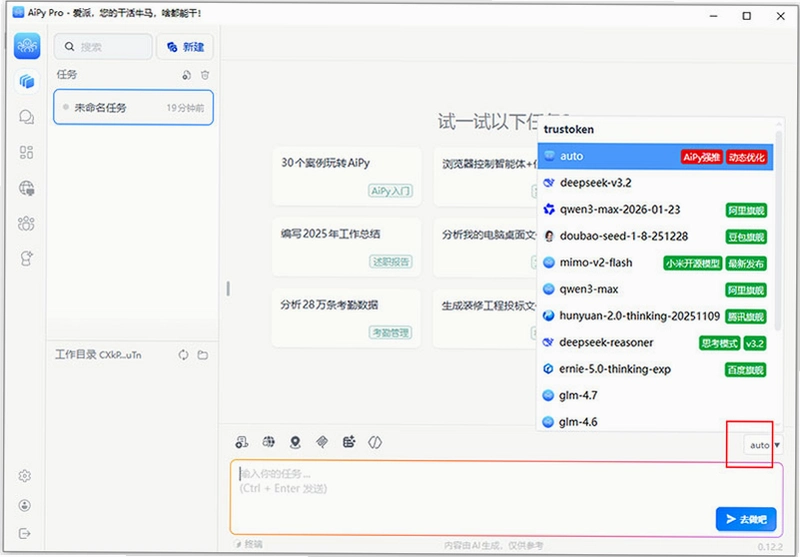Viewport: 800px width, 557px height.
Task: Focus the 输入你的任务 text area
Action: point(506,498)
